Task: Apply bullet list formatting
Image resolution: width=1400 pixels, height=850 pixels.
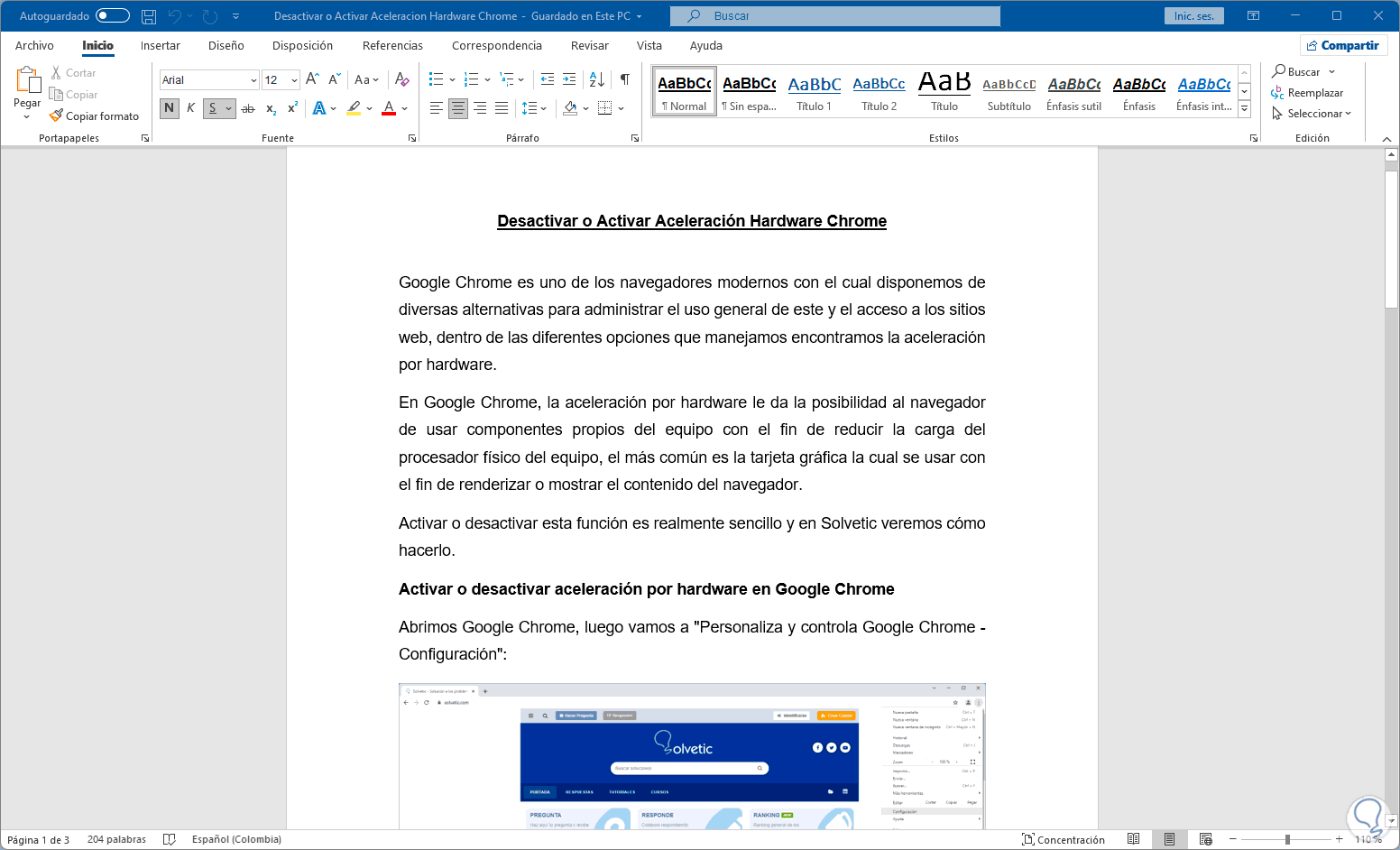Action: click(437, 79)
